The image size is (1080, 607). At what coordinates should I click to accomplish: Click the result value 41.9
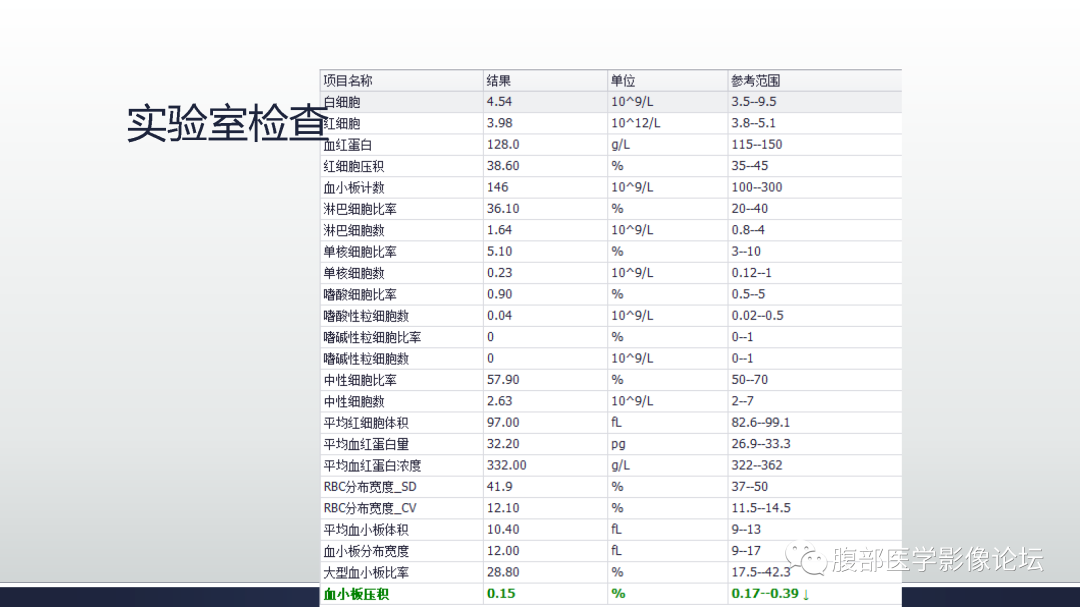[499, 486]
